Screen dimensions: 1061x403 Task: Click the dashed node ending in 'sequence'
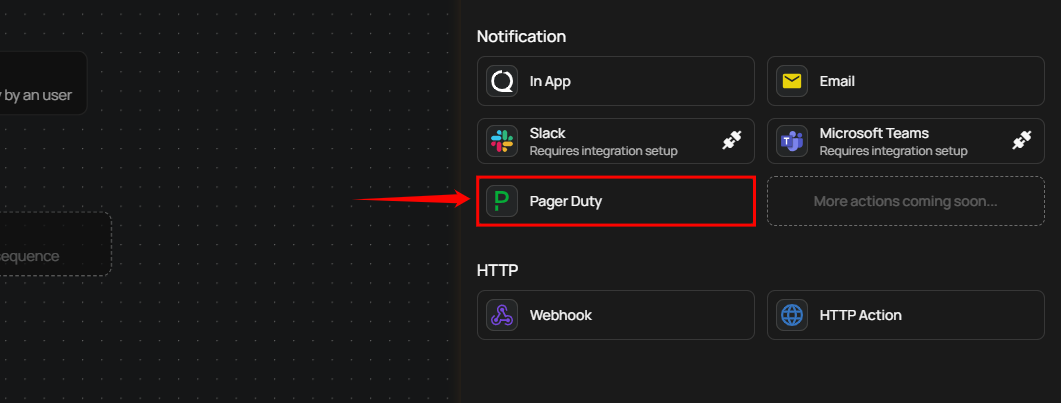55,244
